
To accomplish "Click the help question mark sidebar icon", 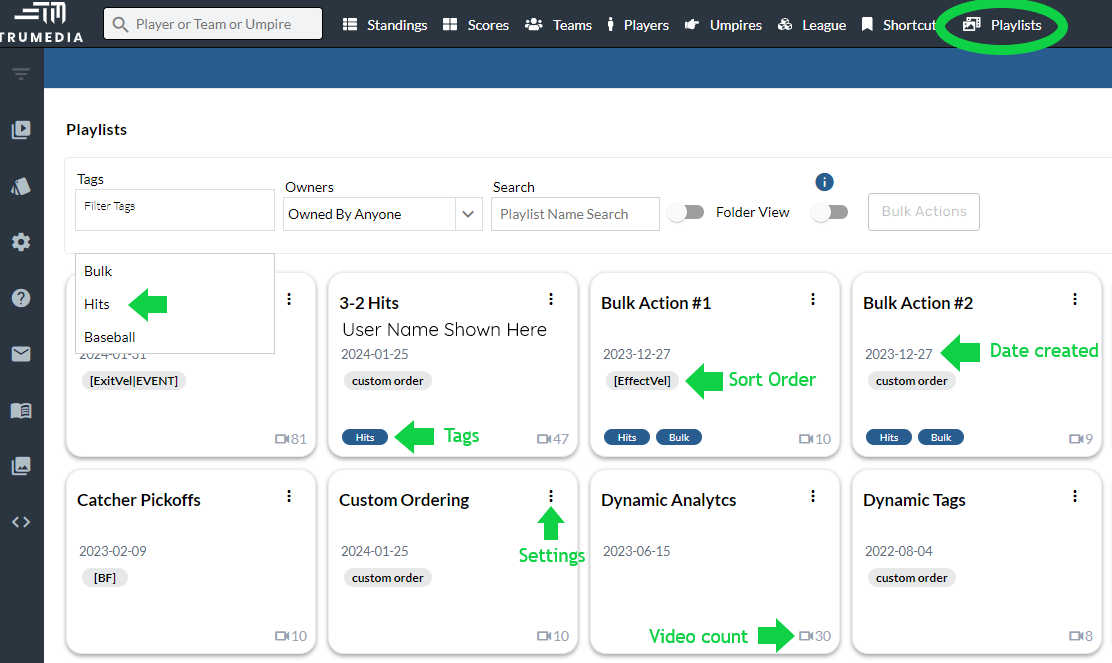I will click(x=21, y=298).
